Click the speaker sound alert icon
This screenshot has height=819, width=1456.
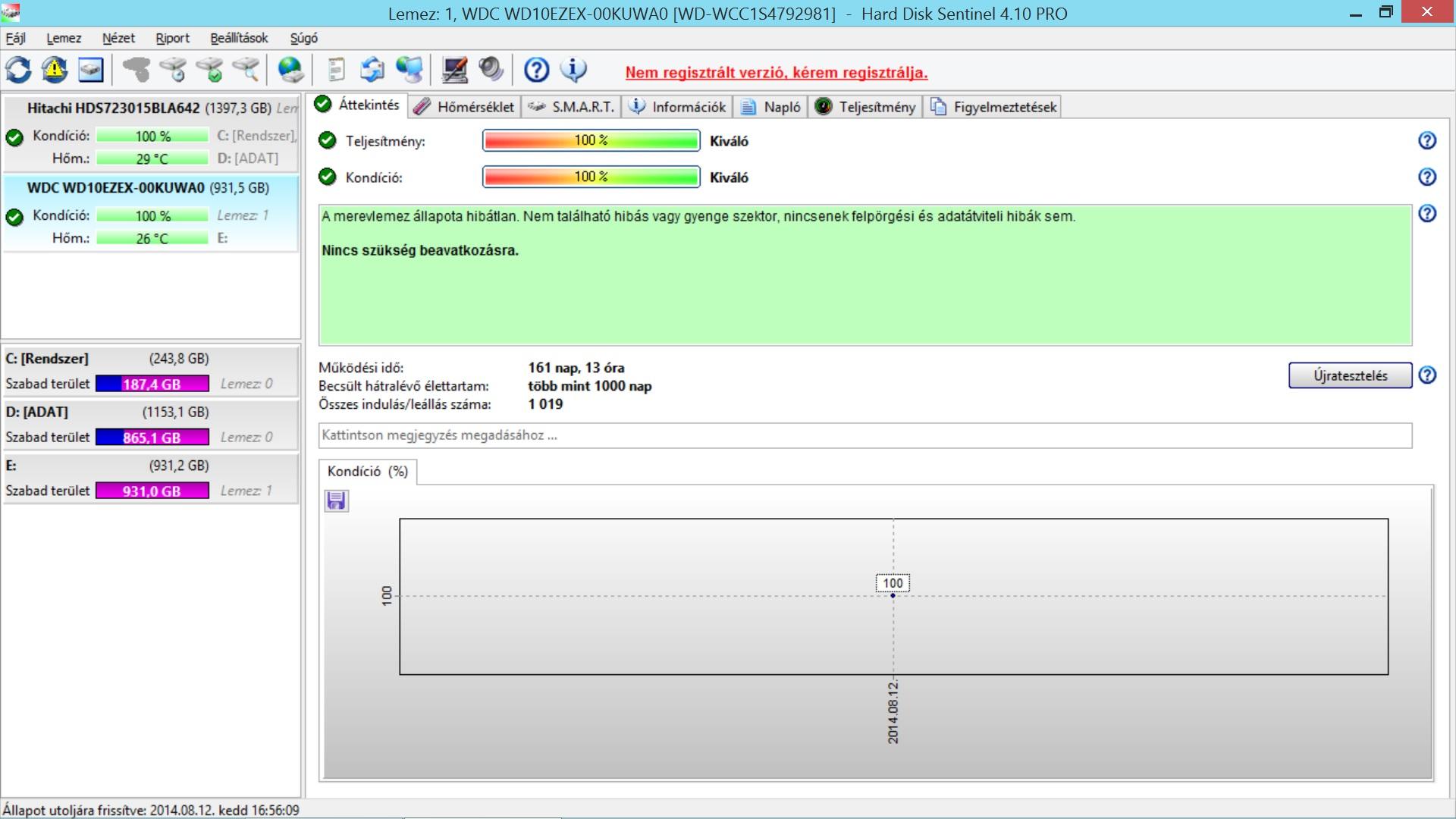point(491,71)
